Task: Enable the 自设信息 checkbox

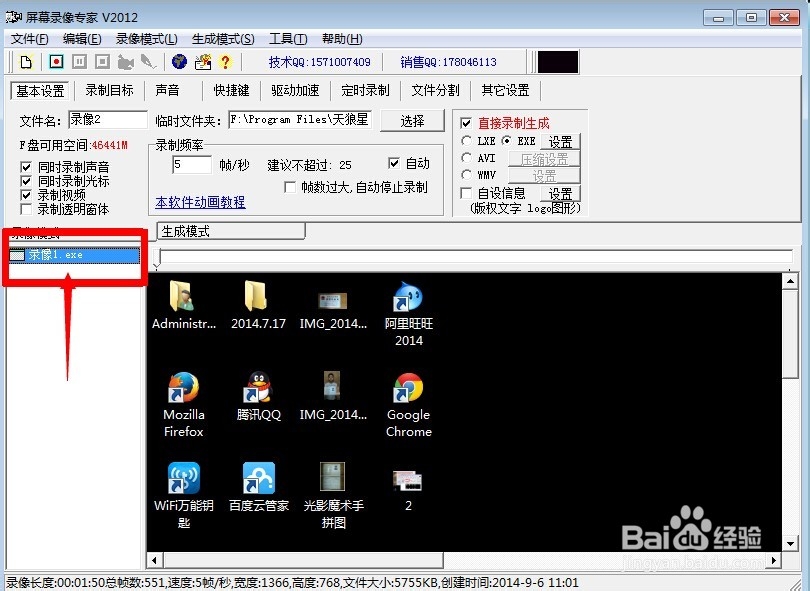Action: pyautogui.click(x=465, y=193)
